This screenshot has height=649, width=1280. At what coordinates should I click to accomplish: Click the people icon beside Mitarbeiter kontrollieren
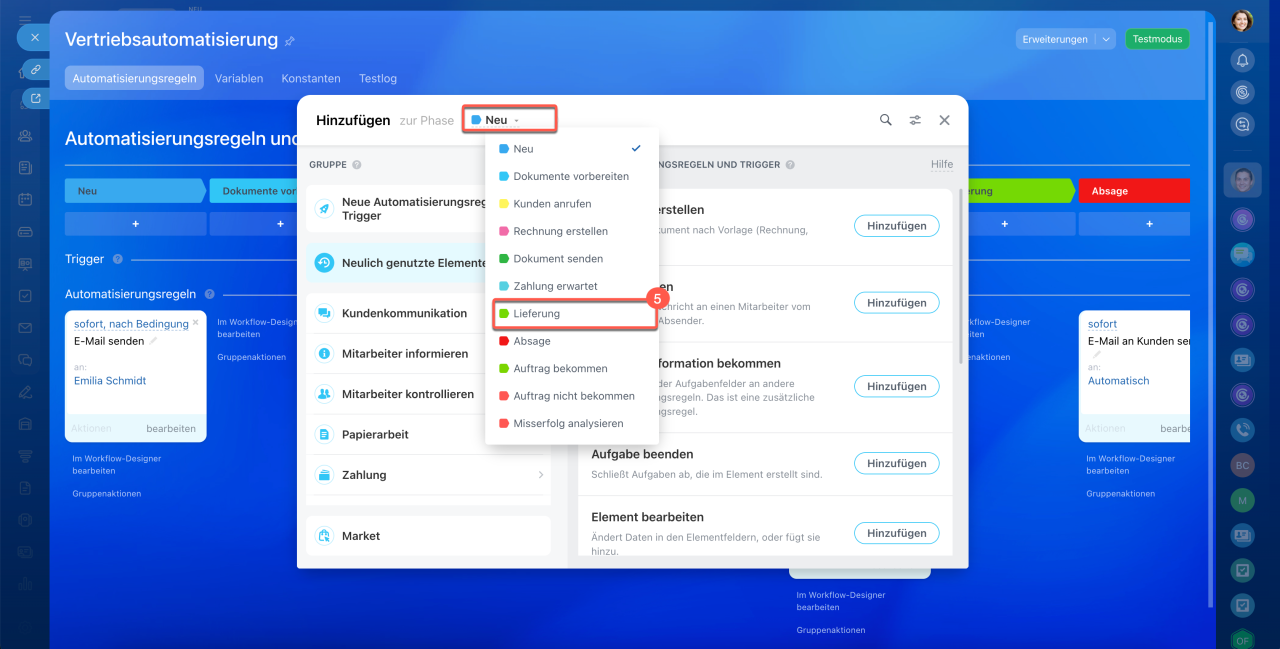(x=324, y=394)
